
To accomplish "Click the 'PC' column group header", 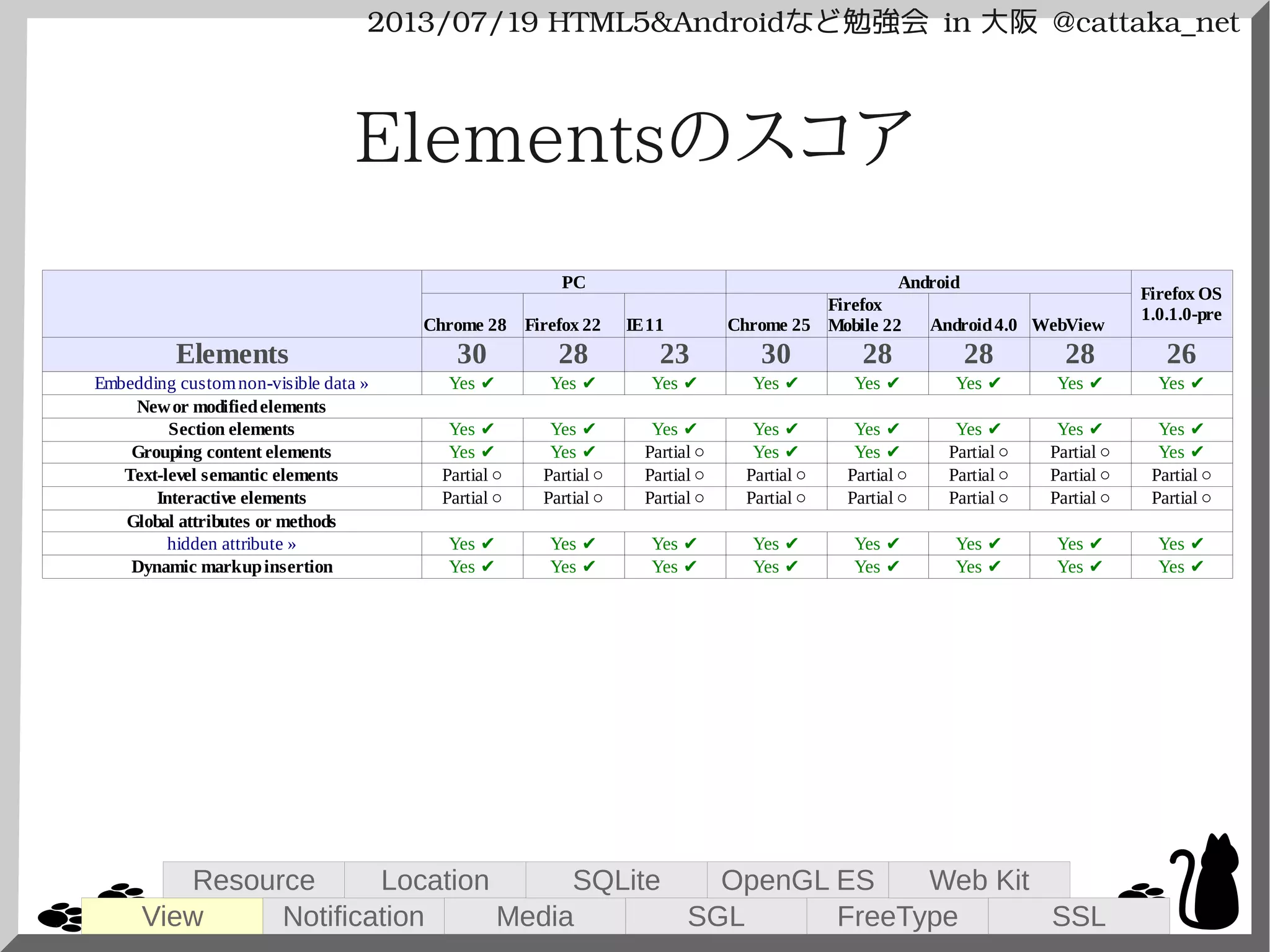I will point(574,282).
